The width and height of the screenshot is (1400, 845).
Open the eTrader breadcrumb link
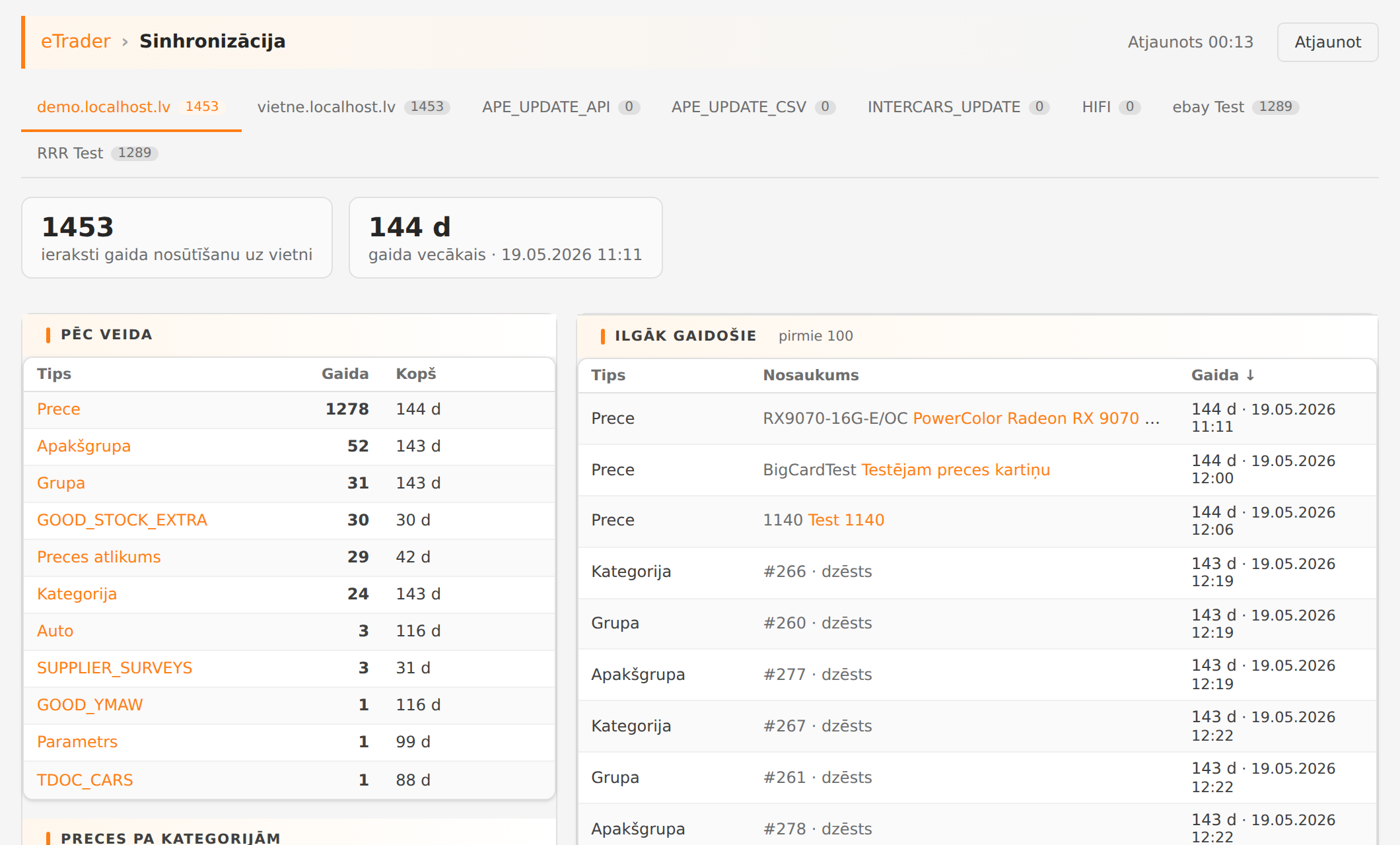tap(75, 42)
